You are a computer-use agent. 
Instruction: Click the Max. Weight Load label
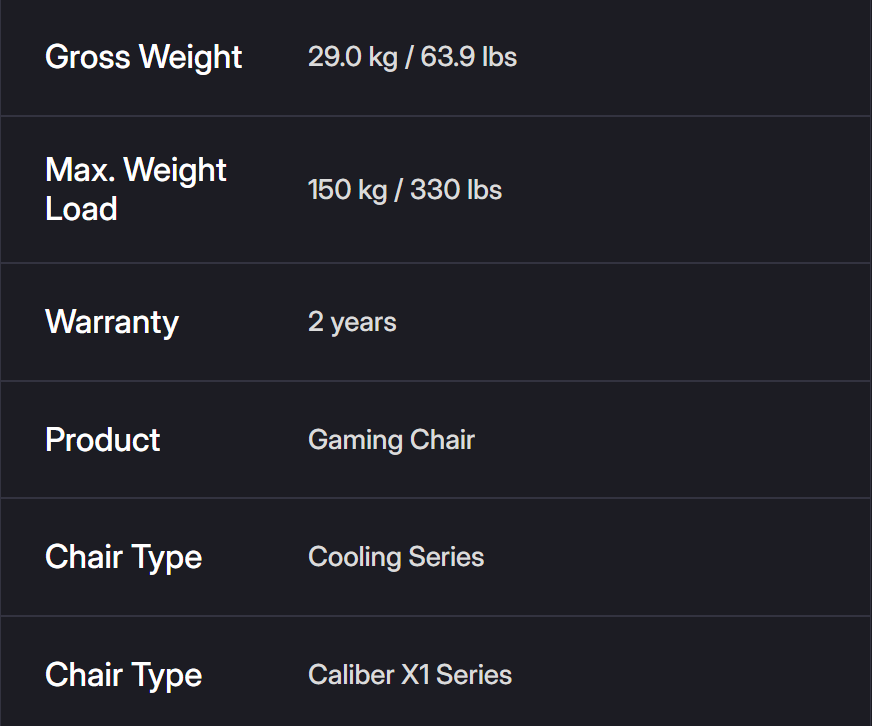pos(136,189)
